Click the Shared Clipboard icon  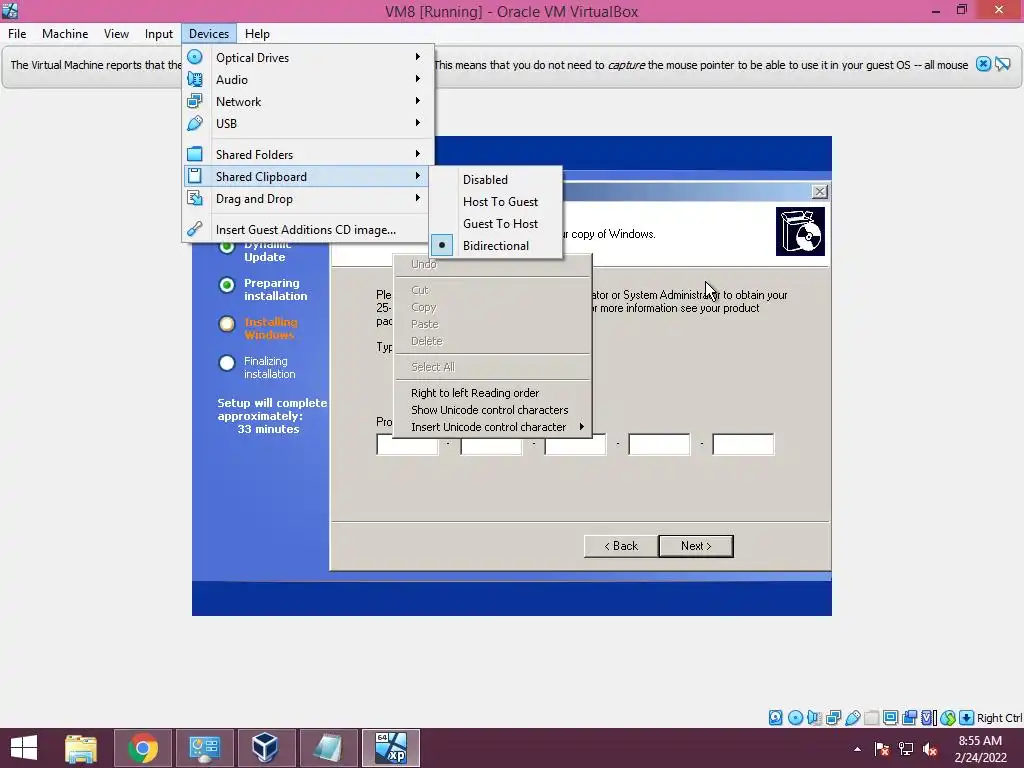pos(195,176)
